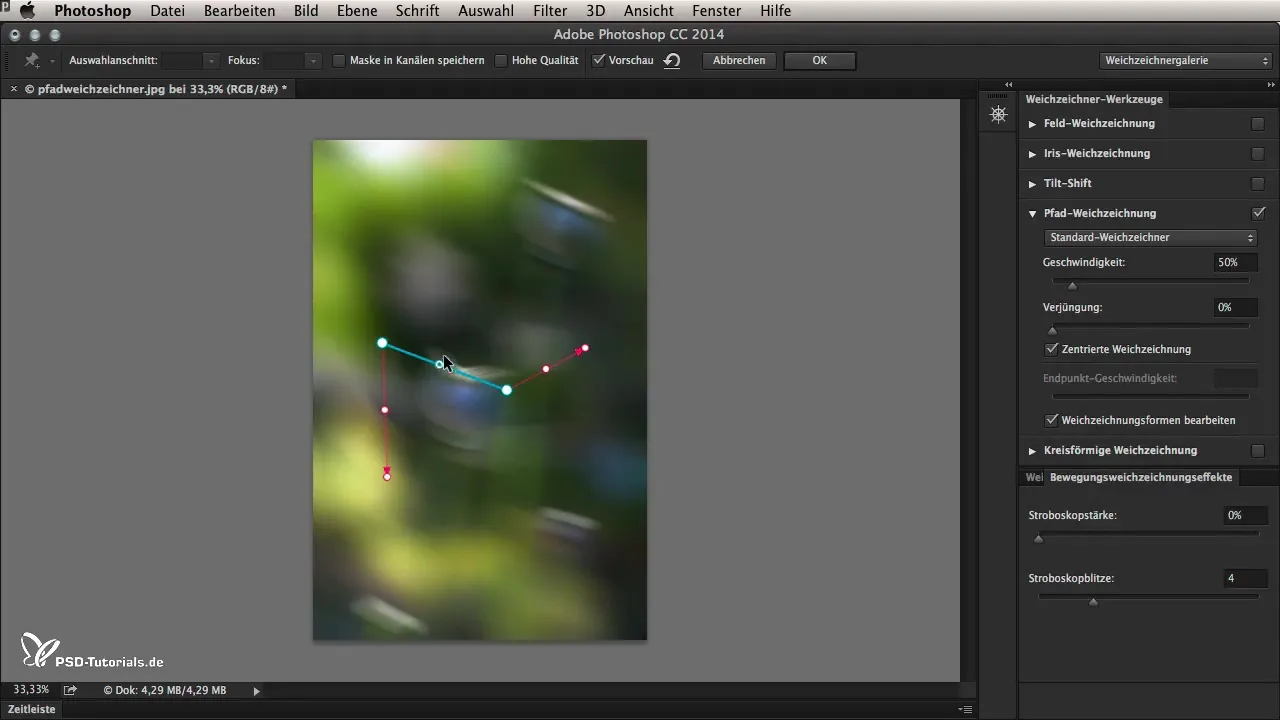This screenshot has height=720, width=1280.
Task: Click the share icon in status bar
Action: (x=70, y=690)
